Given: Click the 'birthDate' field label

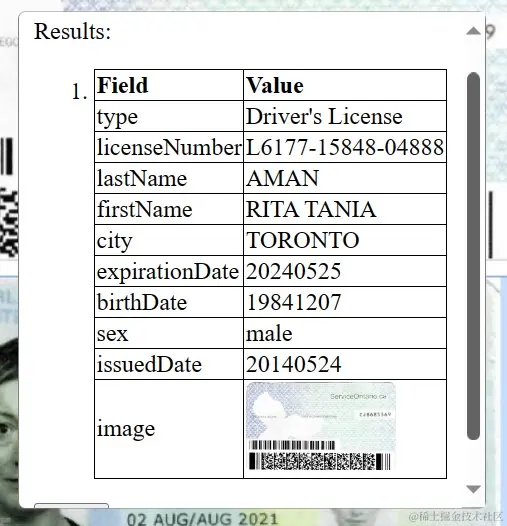Looking at the screenshot, I should [x=142, y=302].
